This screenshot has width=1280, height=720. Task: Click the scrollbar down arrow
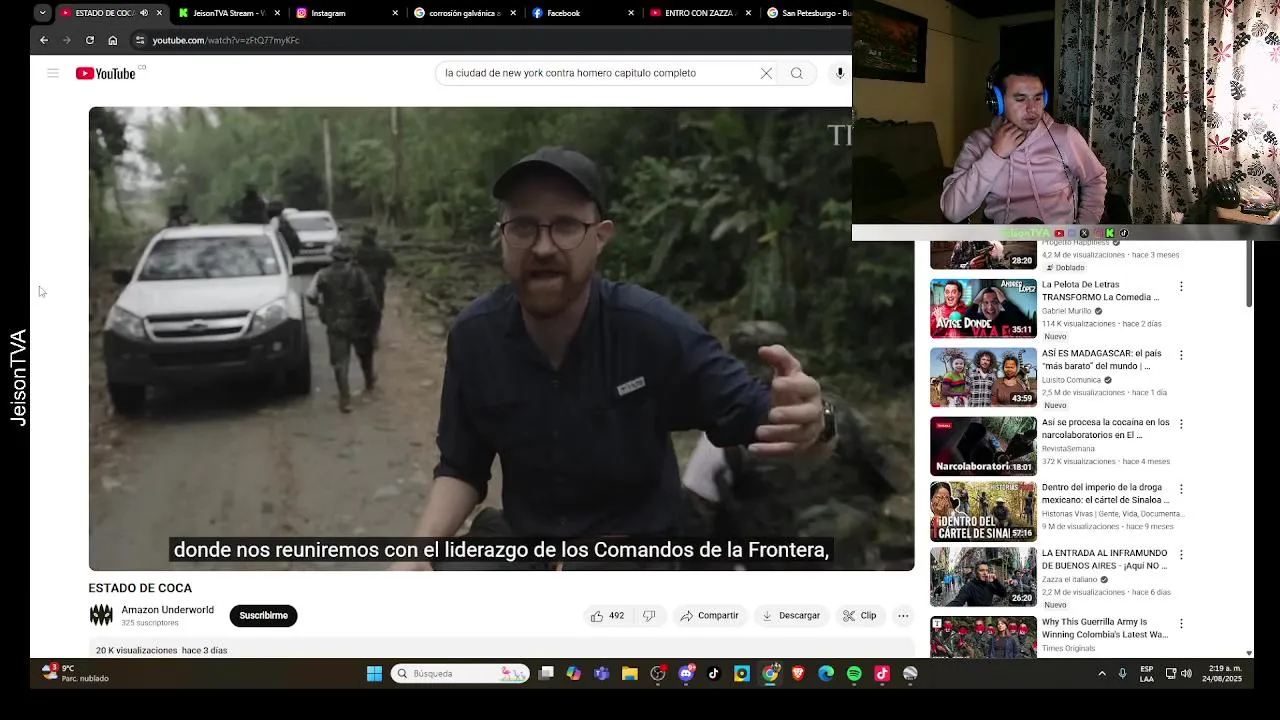coord(1248,653)
